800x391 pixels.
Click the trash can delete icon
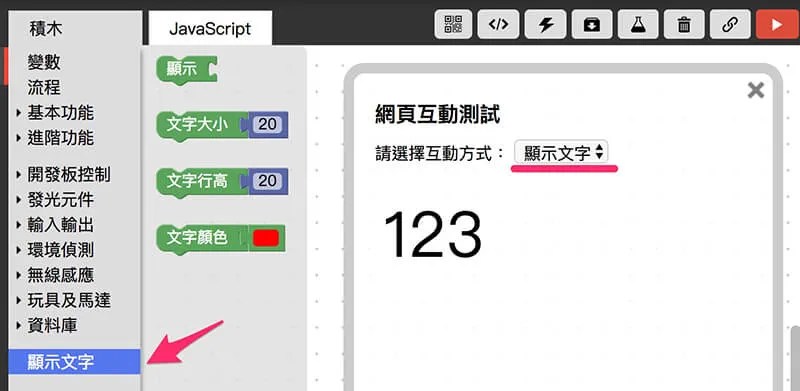click(684, 24)
